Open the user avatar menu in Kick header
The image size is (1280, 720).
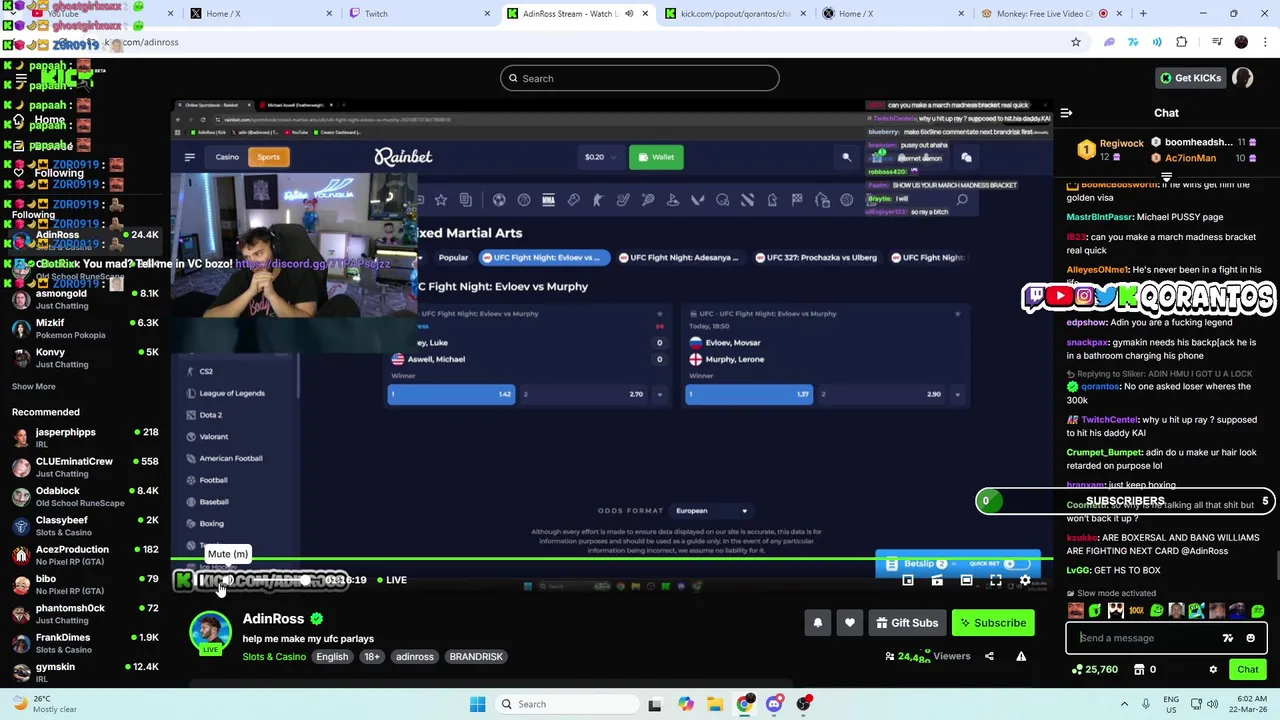1242,78
